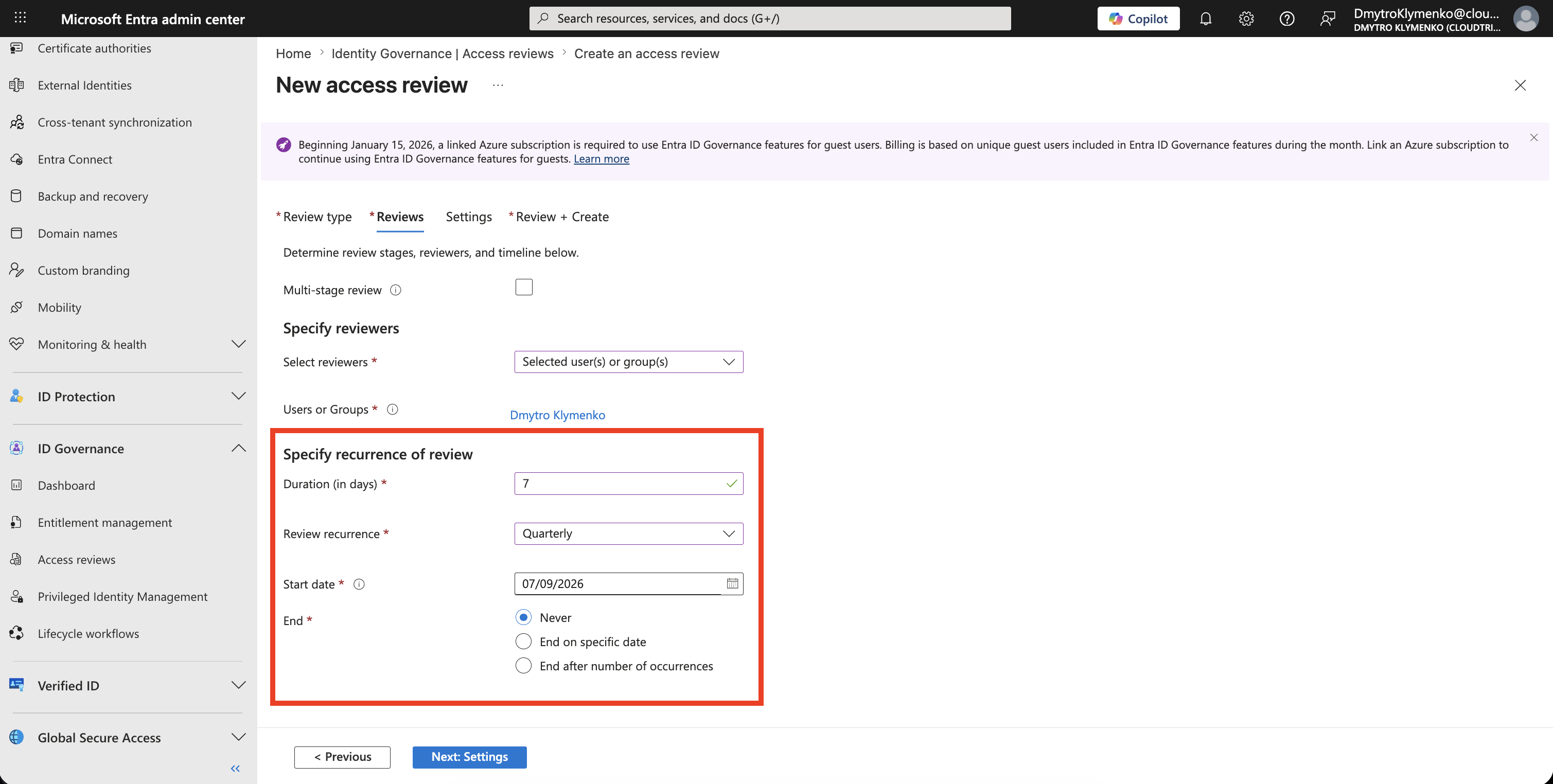
Task: Click the account avatar picture
Action: click(x=1525, y=19)
